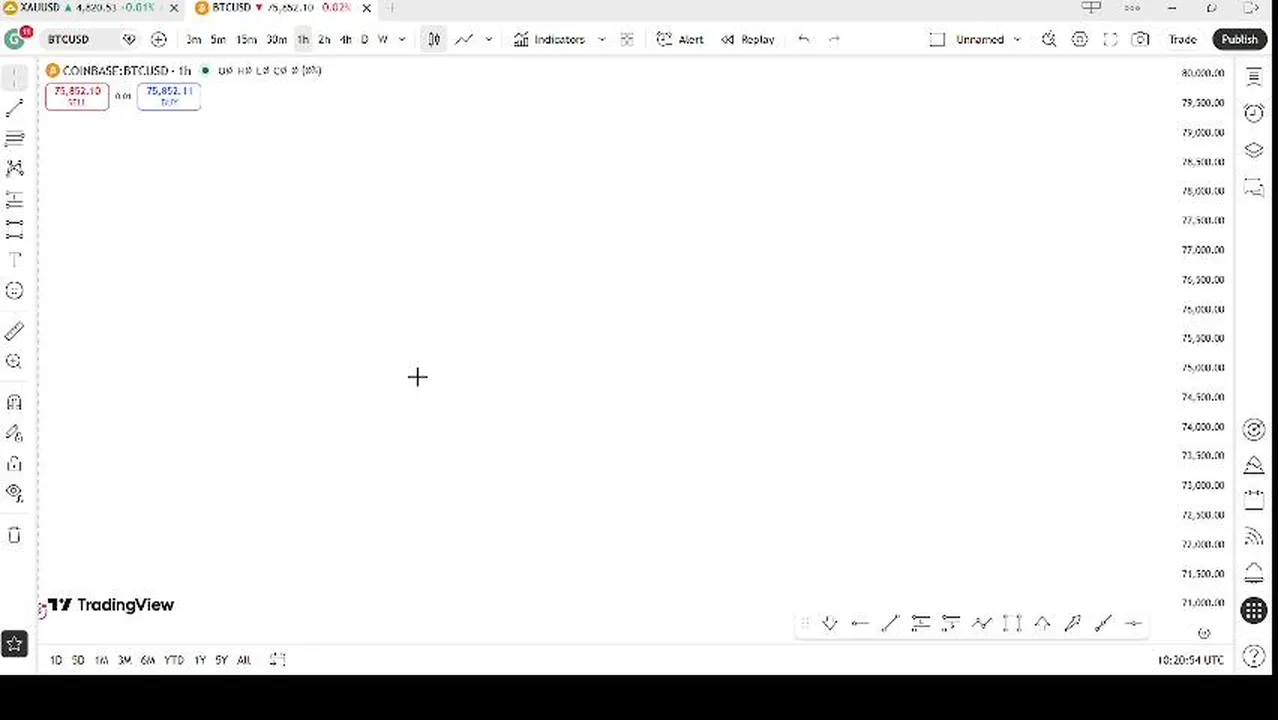Toggle lock all drawings icon
This screenshot has width=1278, height=720.
[14, 464]
